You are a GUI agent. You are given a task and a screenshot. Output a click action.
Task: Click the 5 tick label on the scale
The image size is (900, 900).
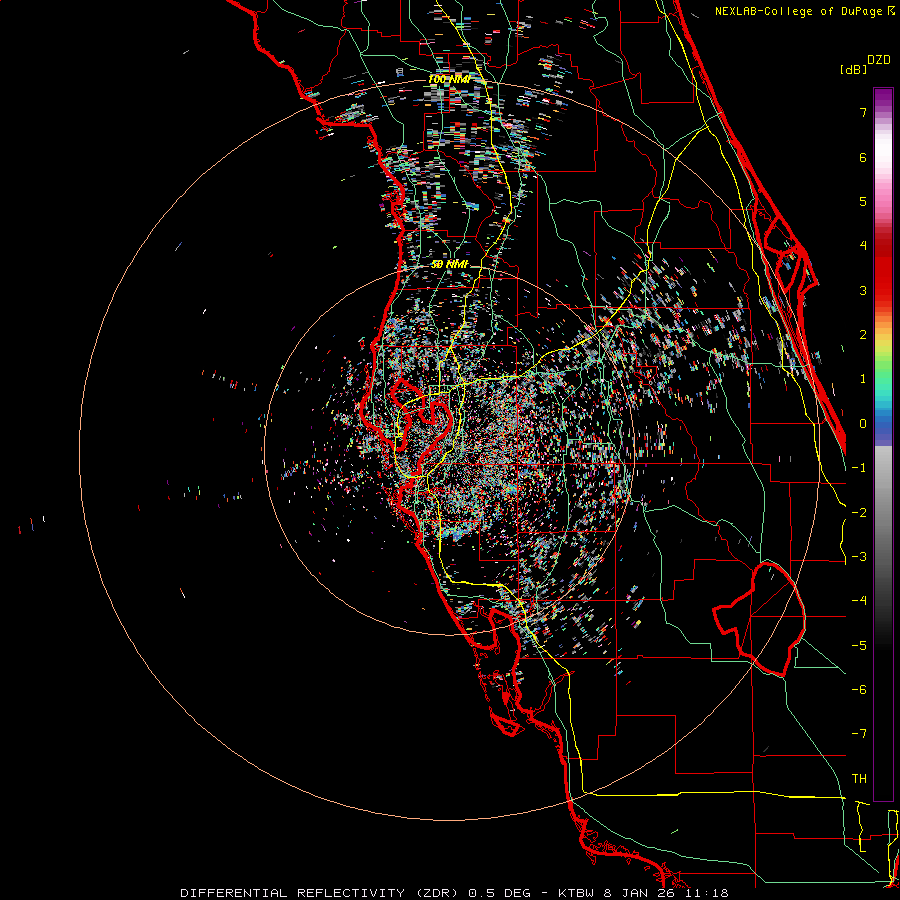coord(863,201)
